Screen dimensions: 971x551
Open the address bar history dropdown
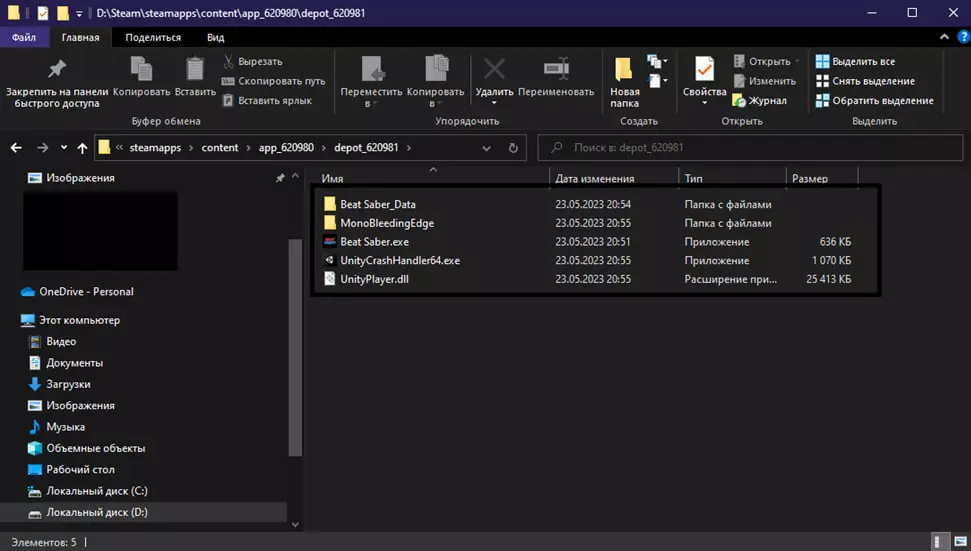click(487, 148)
